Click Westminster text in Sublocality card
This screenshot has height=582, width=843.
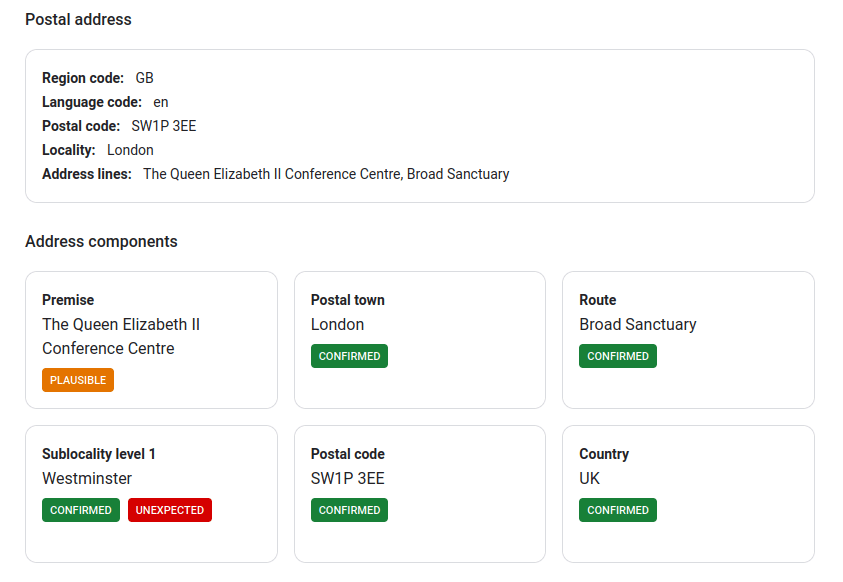[x=87, y=478]
